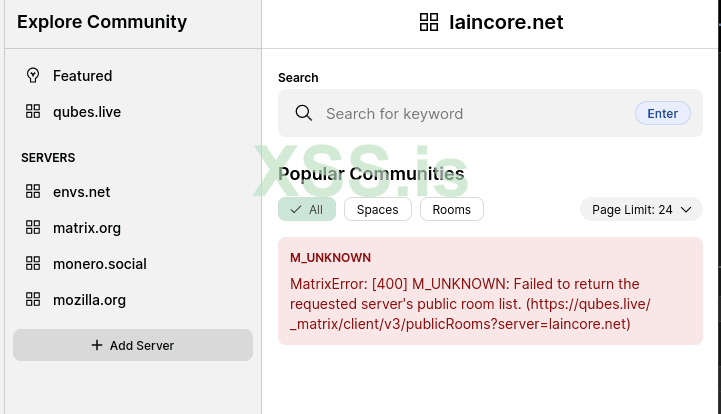The width and height of the screenshot is (721, 414).
Task: Open the Featured communities section
Action: coord(82,76)
